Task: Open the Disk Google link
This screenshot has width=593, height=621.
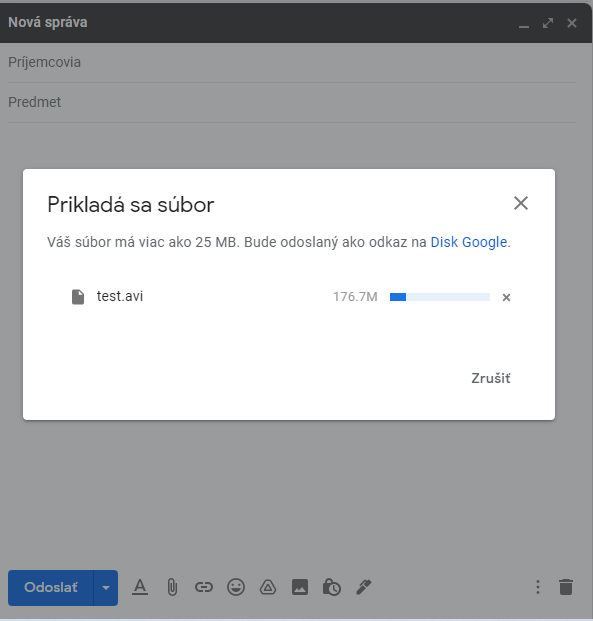Action: click(x=469, y=242)
